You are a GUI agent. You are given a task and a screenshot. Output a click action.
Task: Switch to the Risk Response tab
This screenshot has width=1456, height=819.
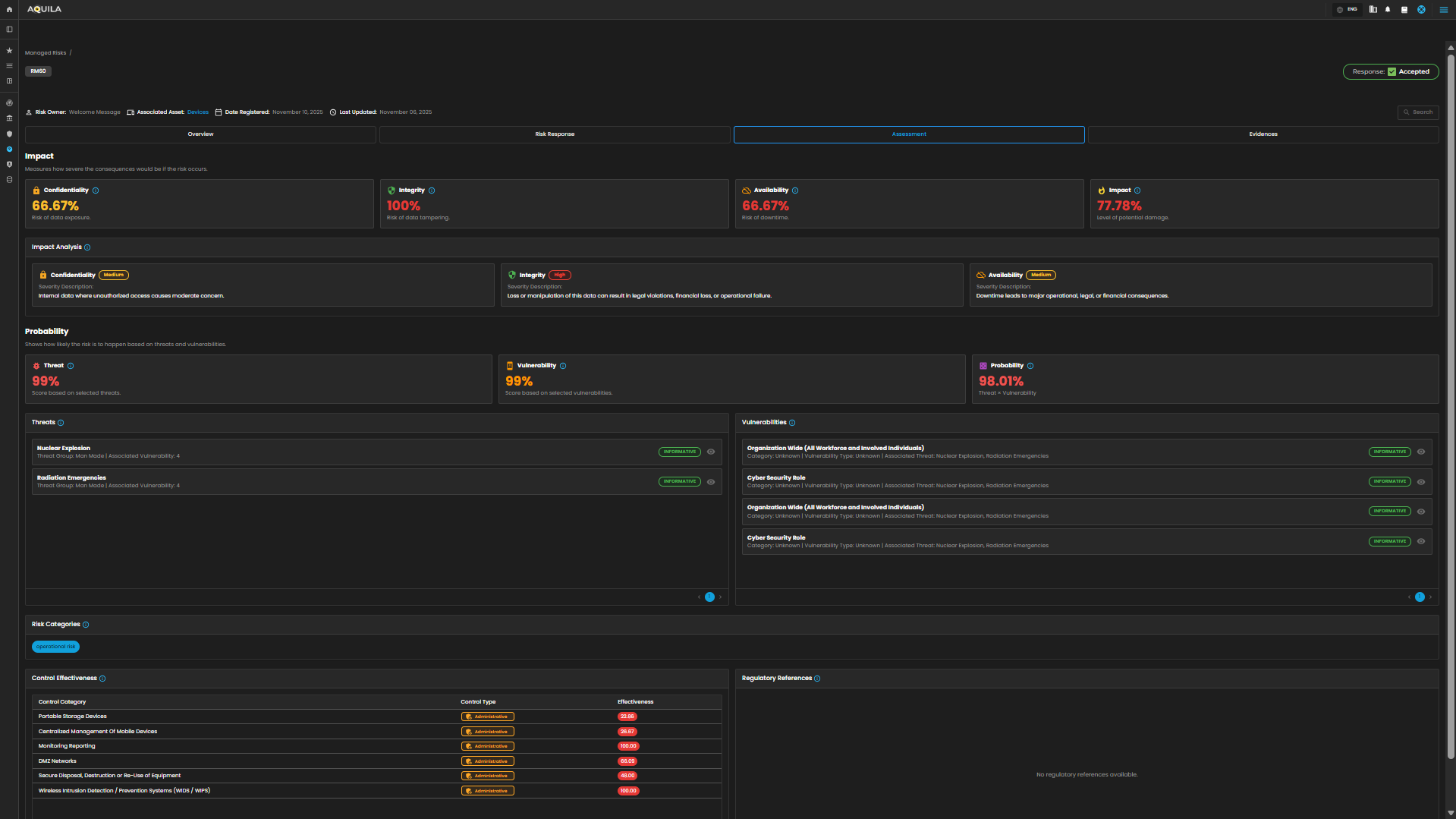click(x=555, y=134)
